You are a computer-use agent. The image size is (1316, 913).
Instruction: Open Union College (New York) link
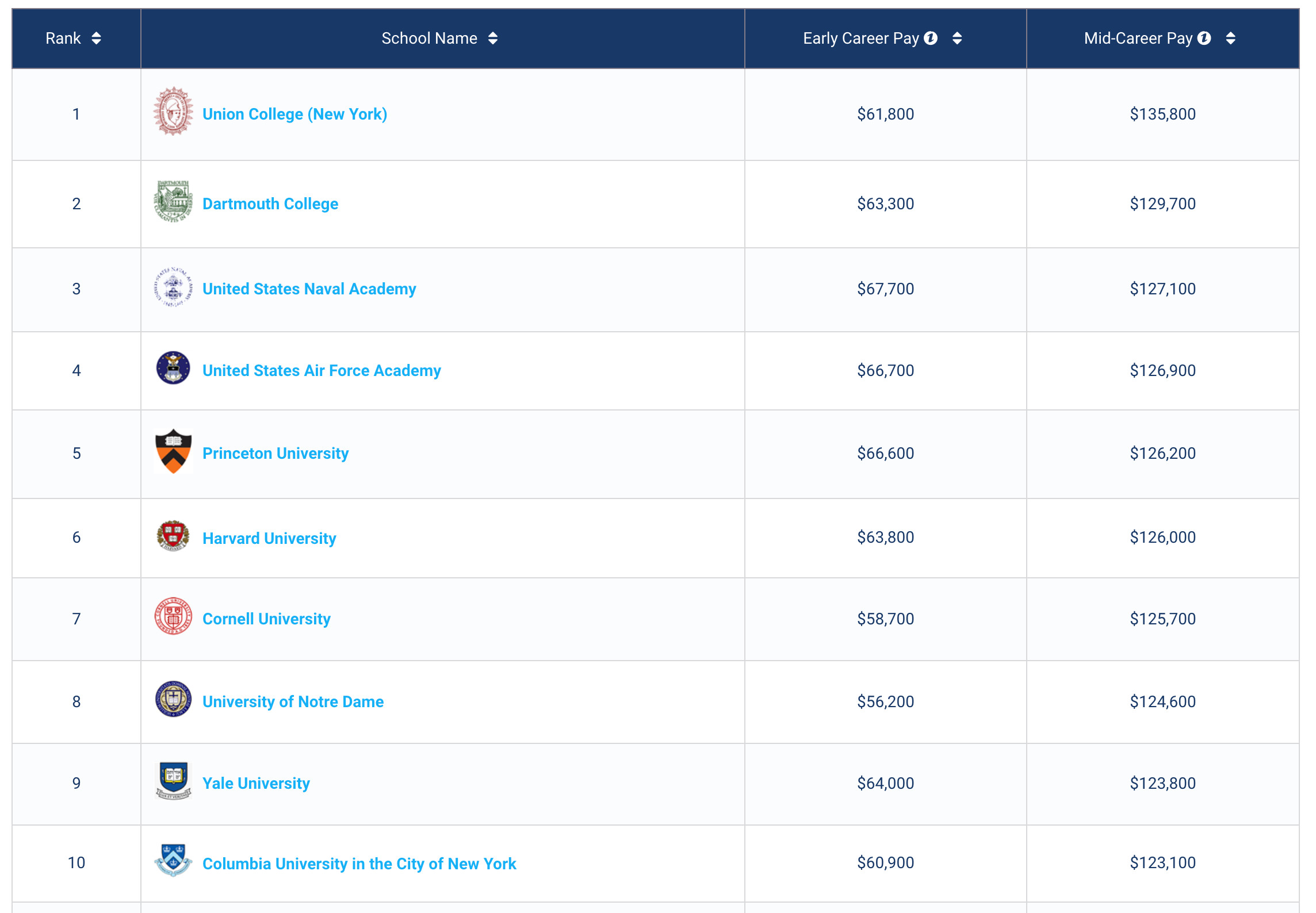(294, 114)
